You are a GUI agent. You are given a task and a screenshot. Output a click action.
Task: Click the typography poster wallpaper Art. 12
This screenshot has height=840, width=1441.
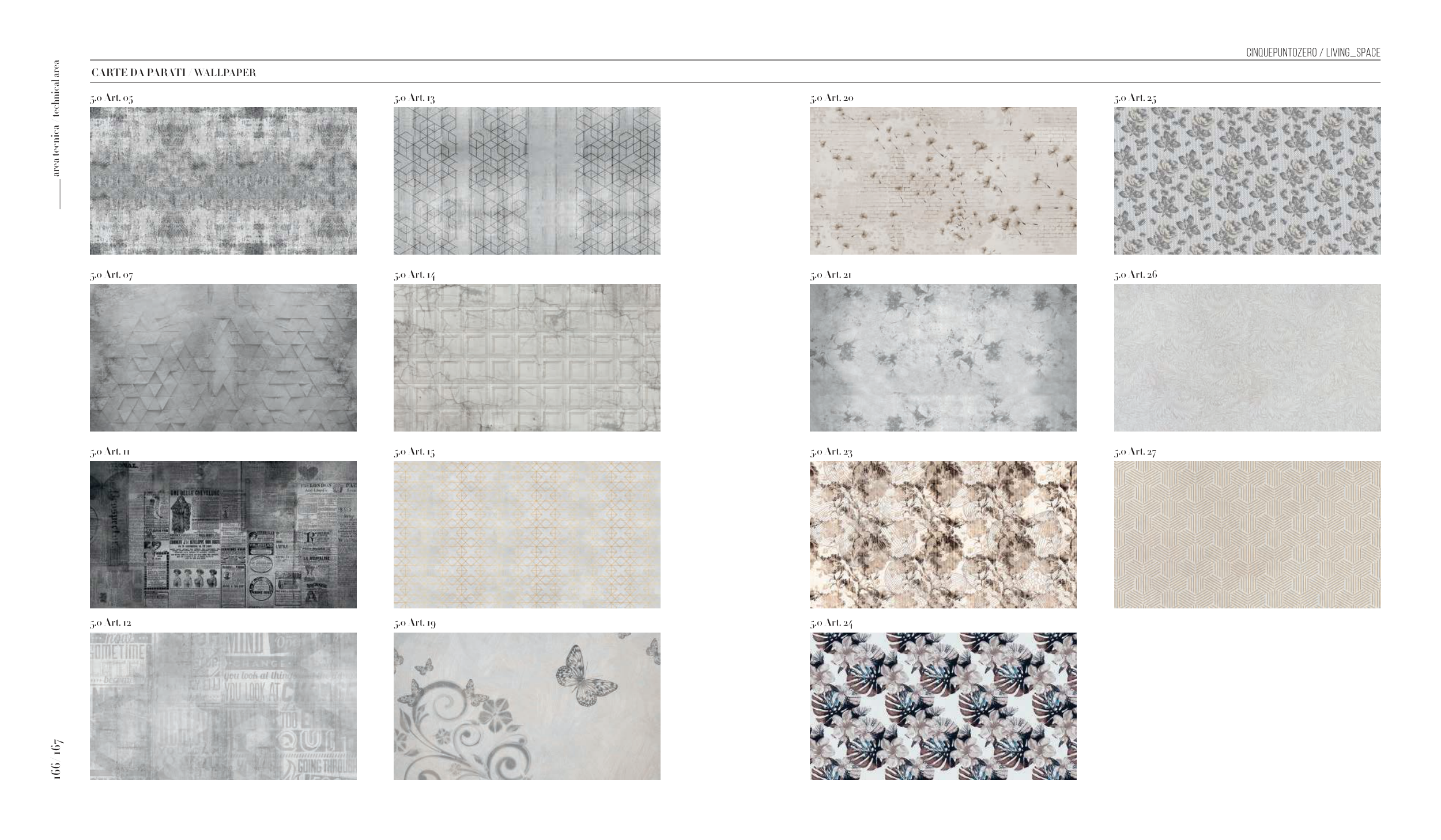223,706
